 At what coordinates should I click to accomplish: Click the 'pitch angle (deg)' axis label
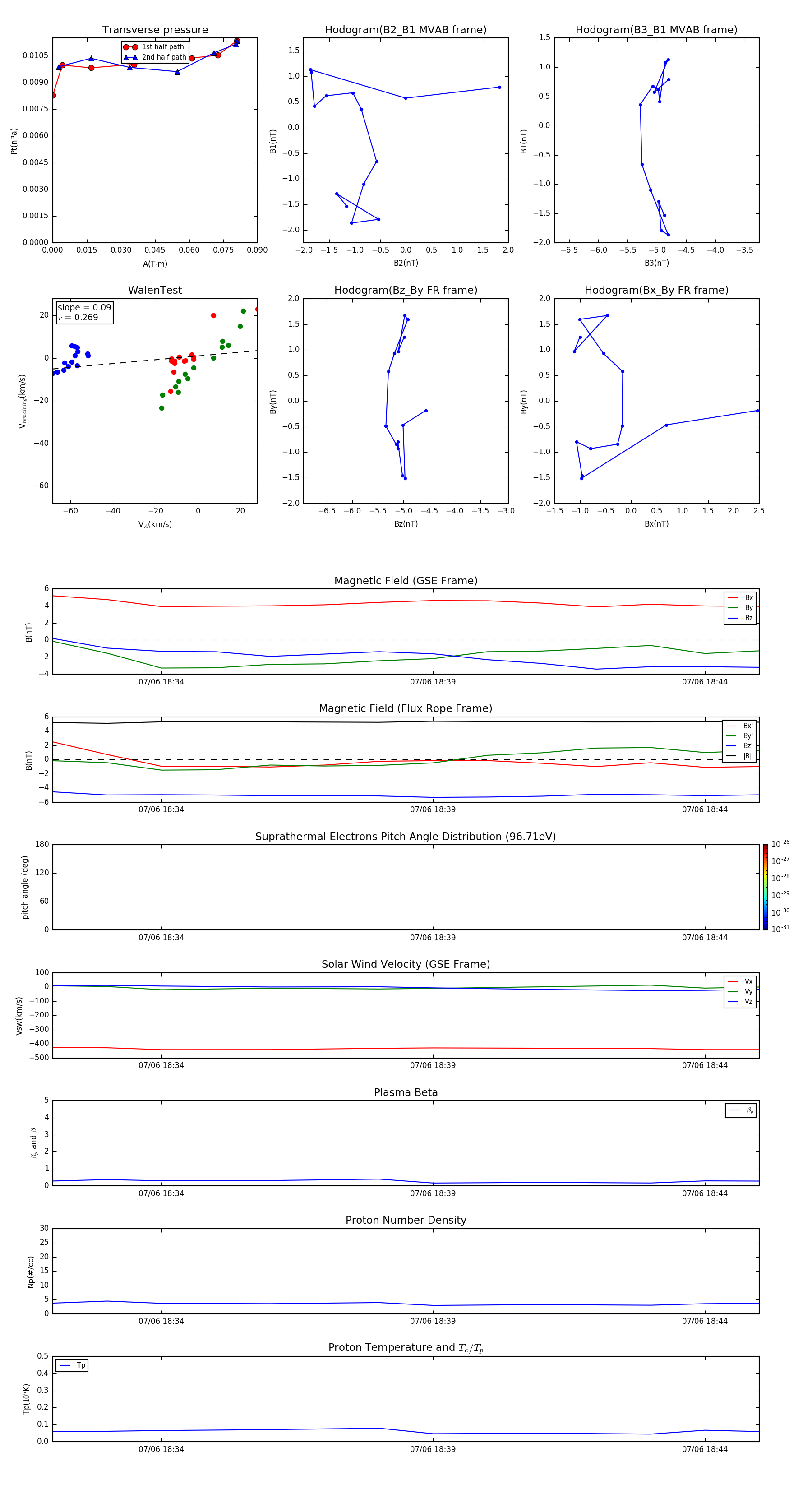click(25, 887)
